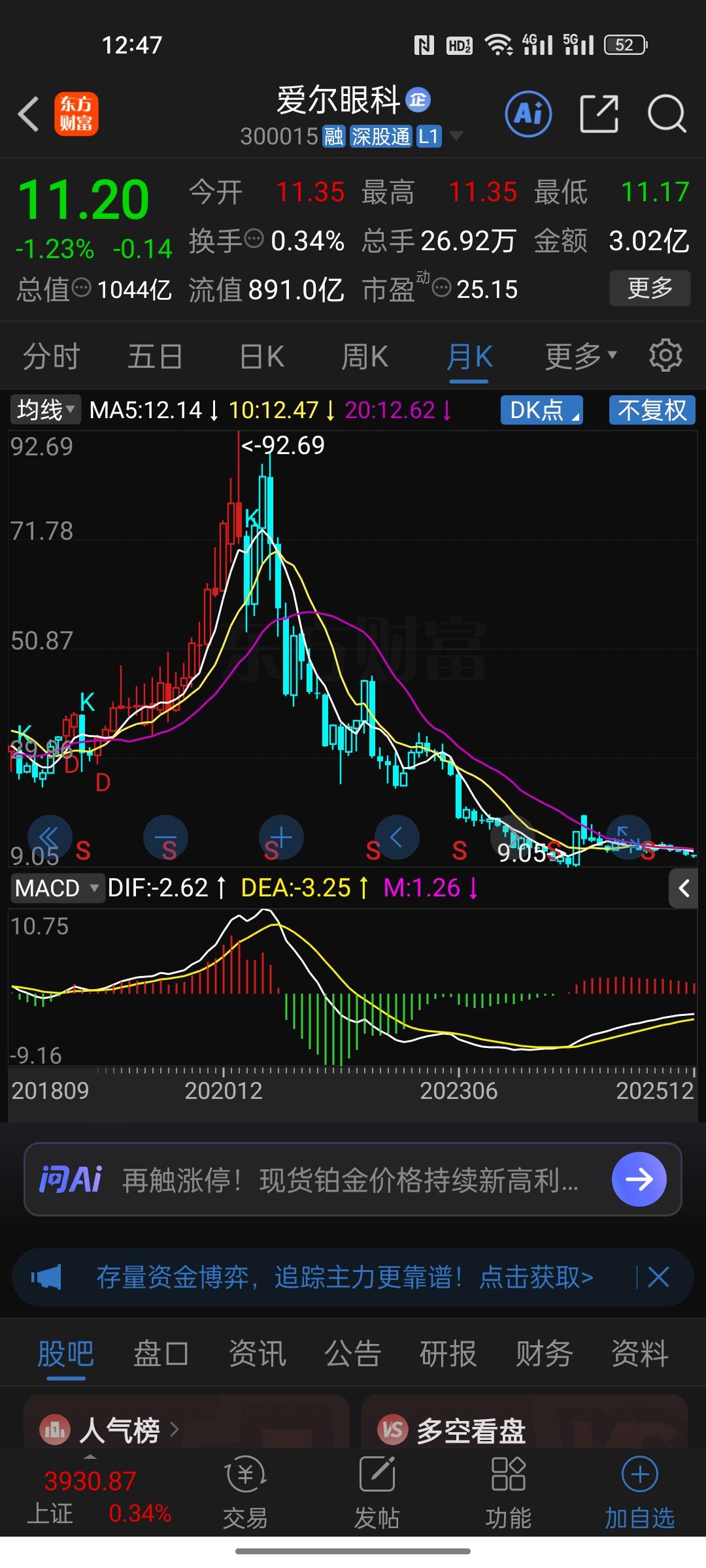This screenshot has width=706, height=1568.
Task: Tap the L1 level badge
Action: [x=429, y=137]
